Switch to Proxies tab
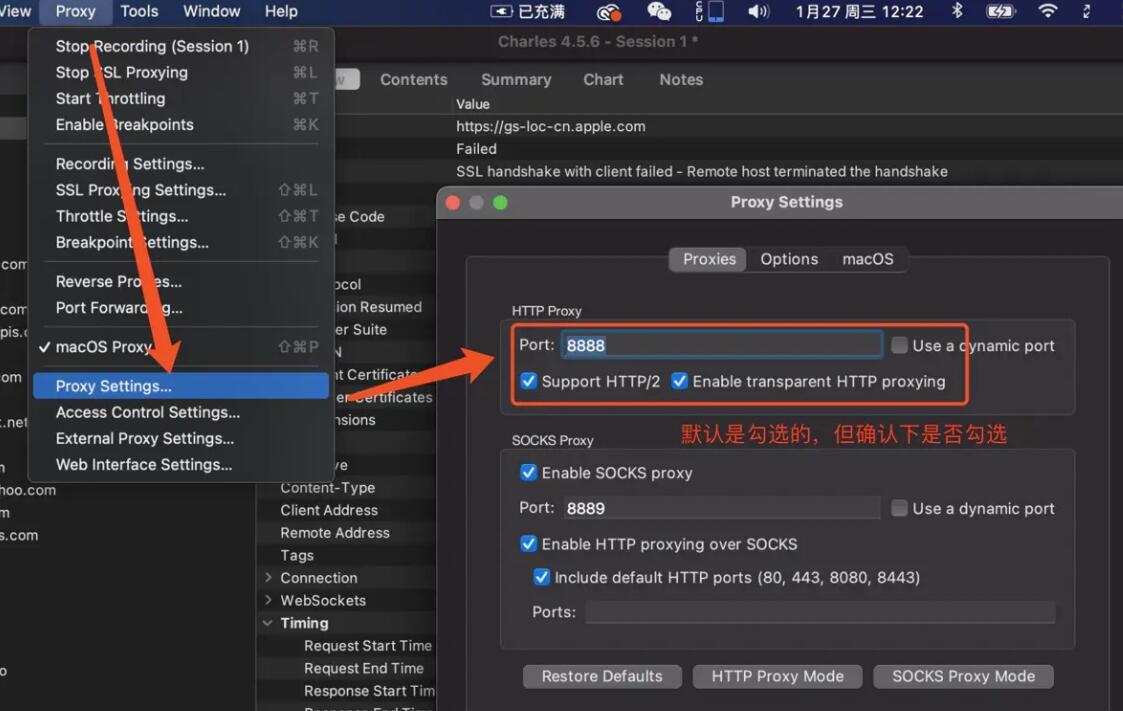Image resolution: width=1123 pixels, height=711 pixels. (708, 259)
